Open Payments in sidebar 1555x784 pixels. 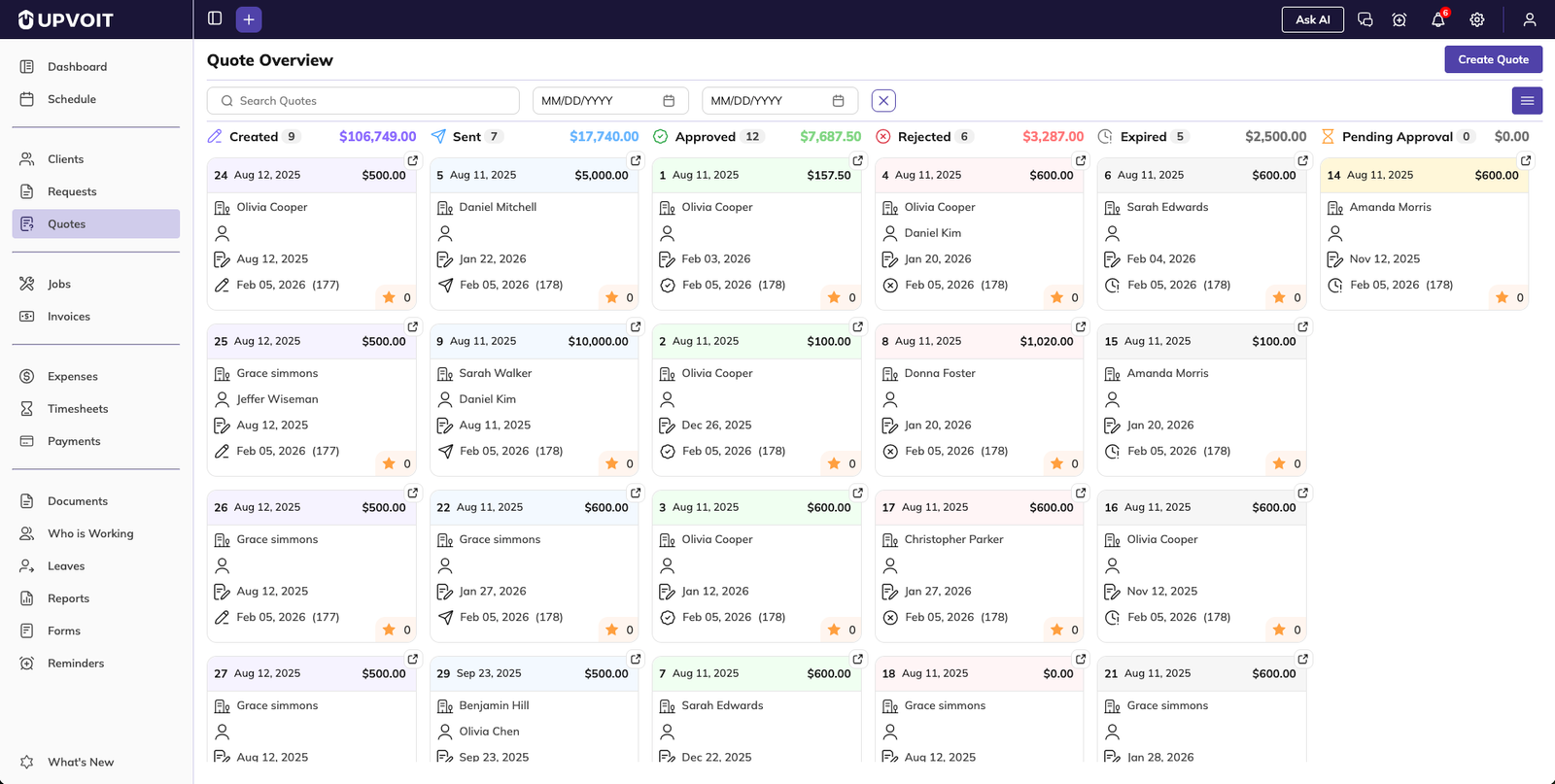(x=96, y=441)
